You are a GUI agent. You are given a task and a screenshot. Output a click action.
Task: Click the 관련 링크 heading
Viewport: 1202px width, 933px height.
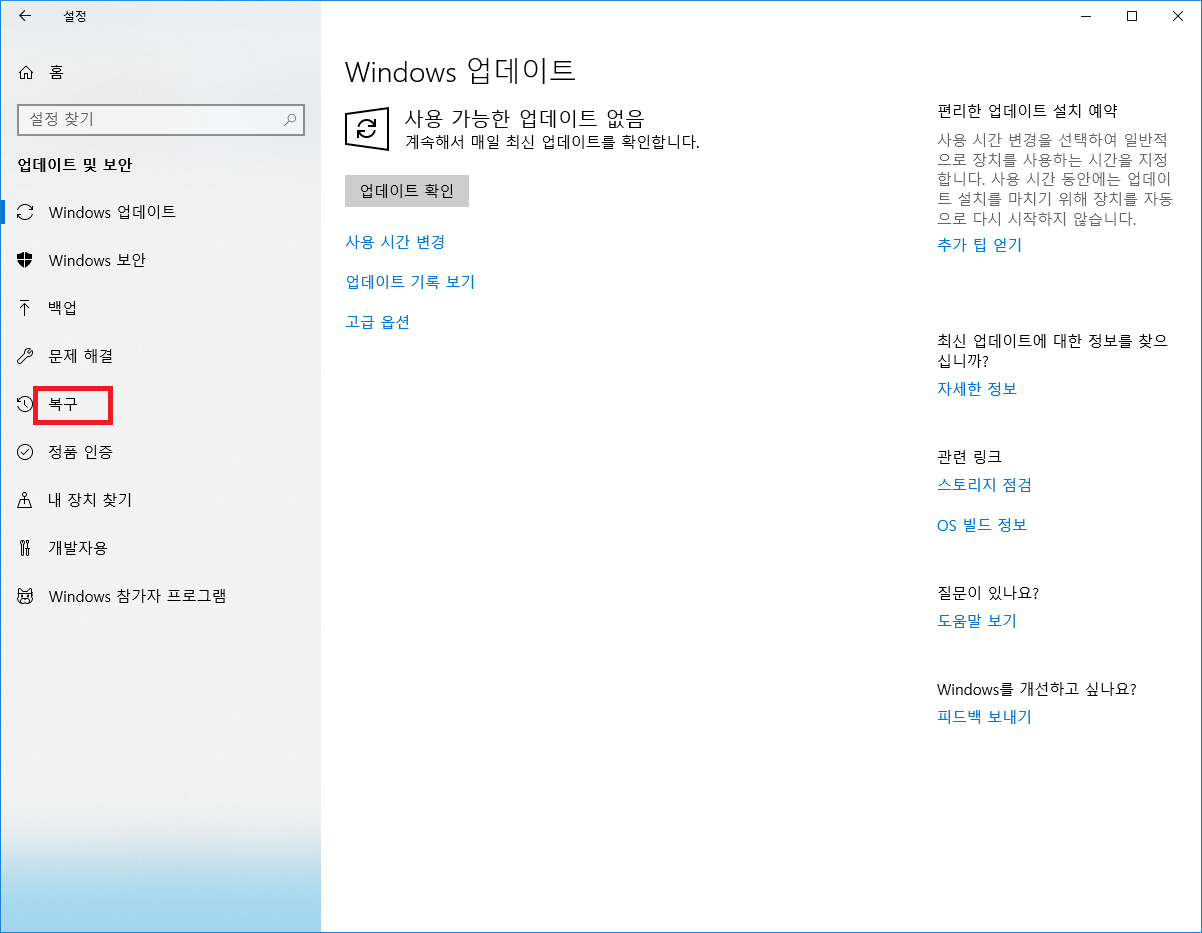pos(969,457)
